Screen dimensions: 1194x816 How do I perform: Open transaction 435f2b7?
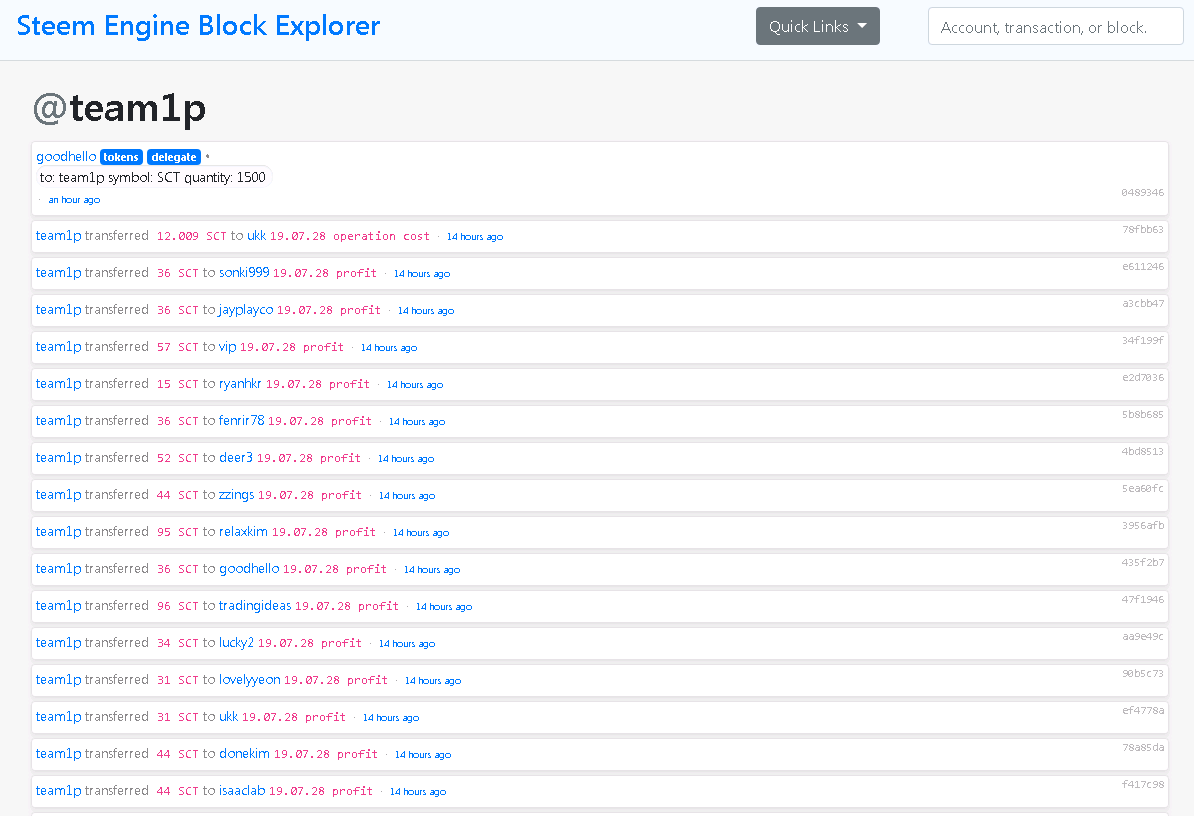point(1142,563)
